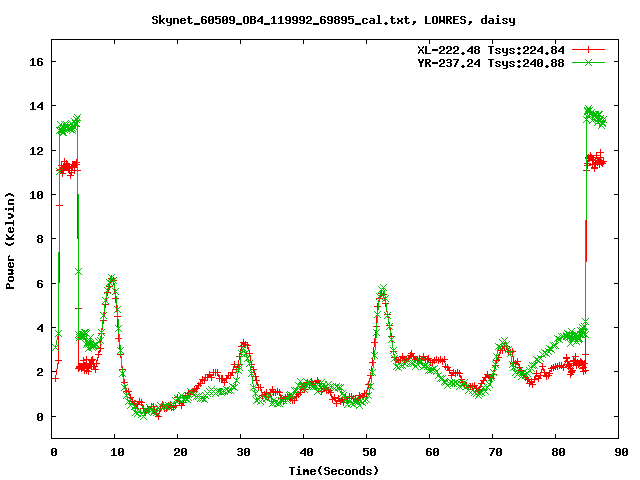640x480 pixels.
Task: Click y-axis tick label 4
Action: (40, 328)
